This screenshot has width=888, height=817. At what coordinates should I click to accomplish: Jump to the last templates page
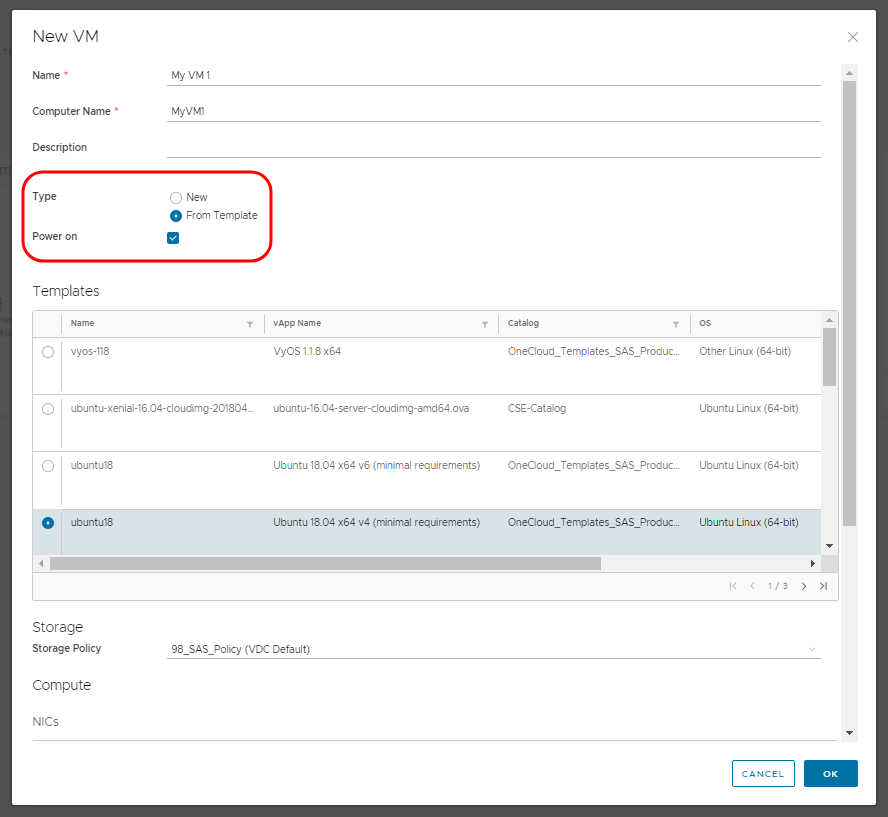(x=823, y=586)
